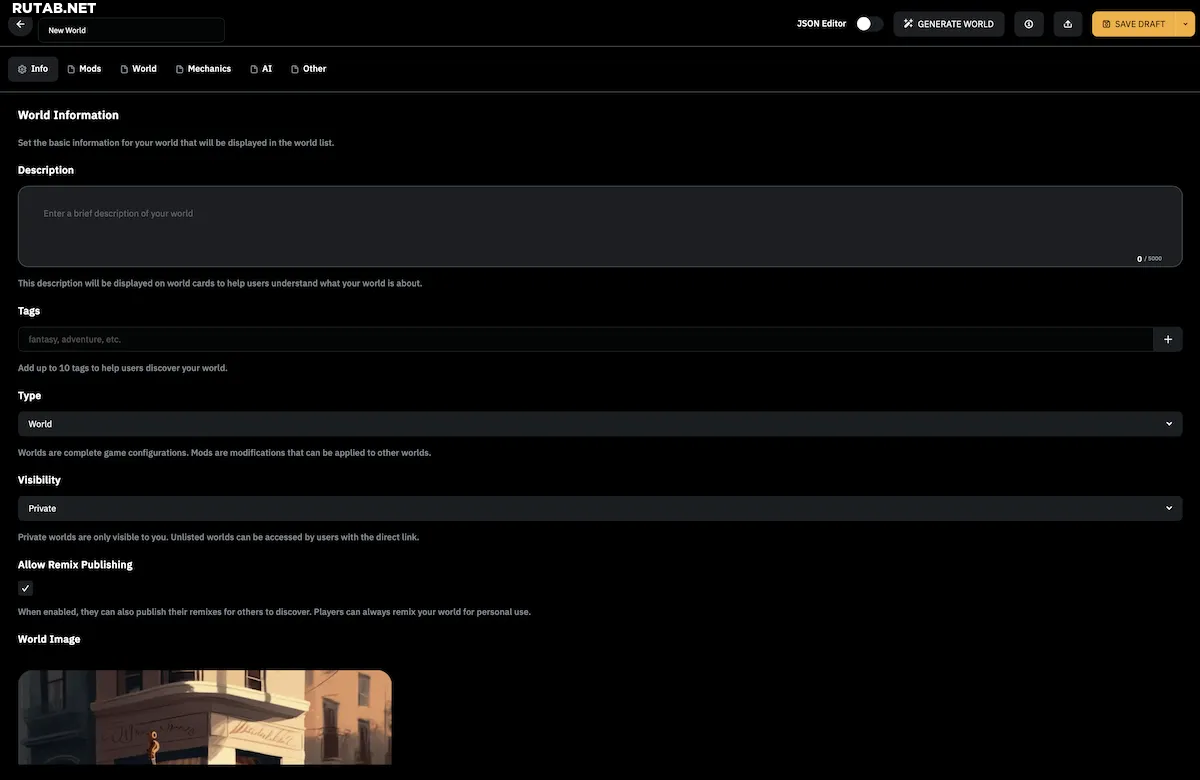Uncheck the Allow Remix Publishing checkbox

(x=26, y=588)
